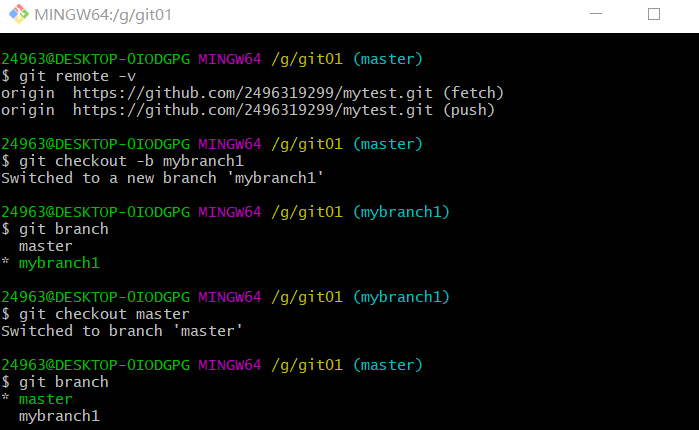Click the first cyan '(mybranch1)' prompt label
Viewport: 699px width, 430px height.
(x=403, y=212)
